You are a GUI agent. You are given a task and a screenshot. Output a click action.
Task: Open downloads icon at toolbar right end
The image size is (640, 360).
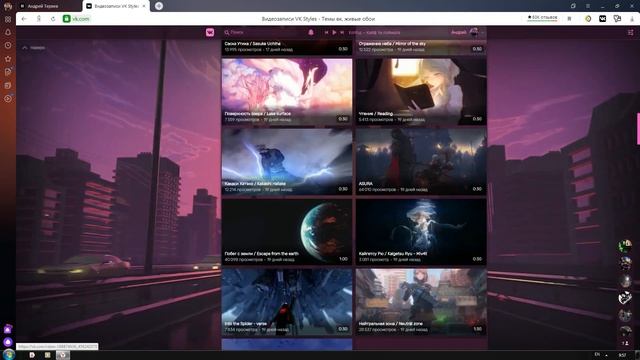point(632,19)
